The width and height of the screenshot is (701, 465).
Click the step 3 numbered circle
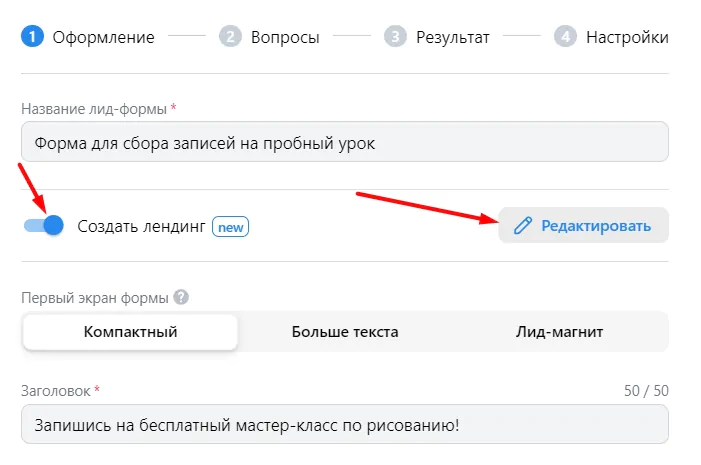point(395,36)
